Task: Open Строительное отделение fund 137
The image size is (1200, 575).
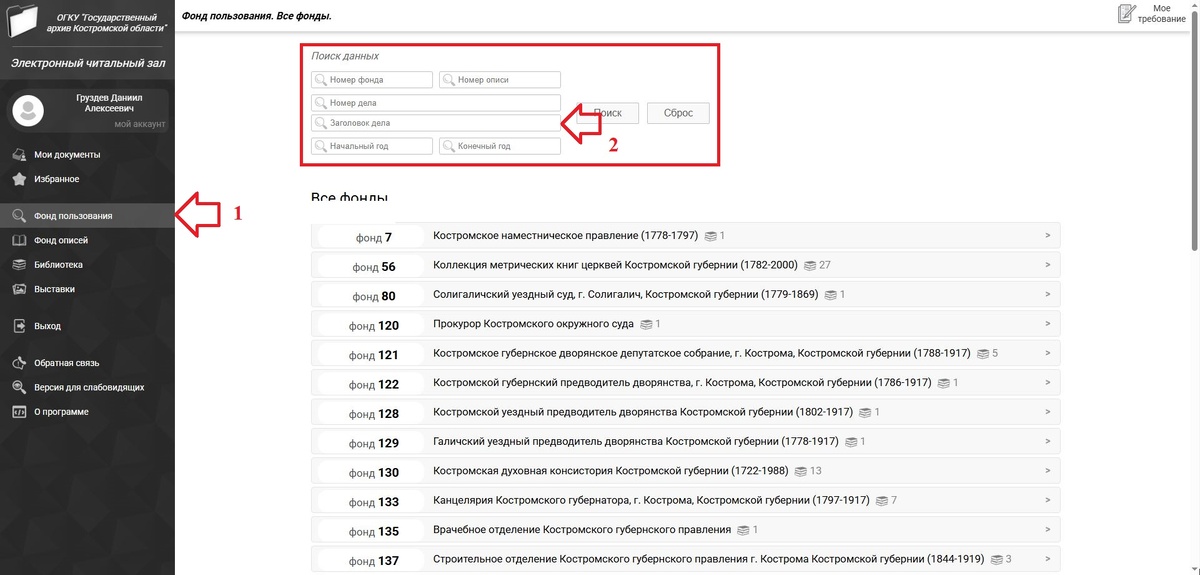Action: (x=709, y=559)
